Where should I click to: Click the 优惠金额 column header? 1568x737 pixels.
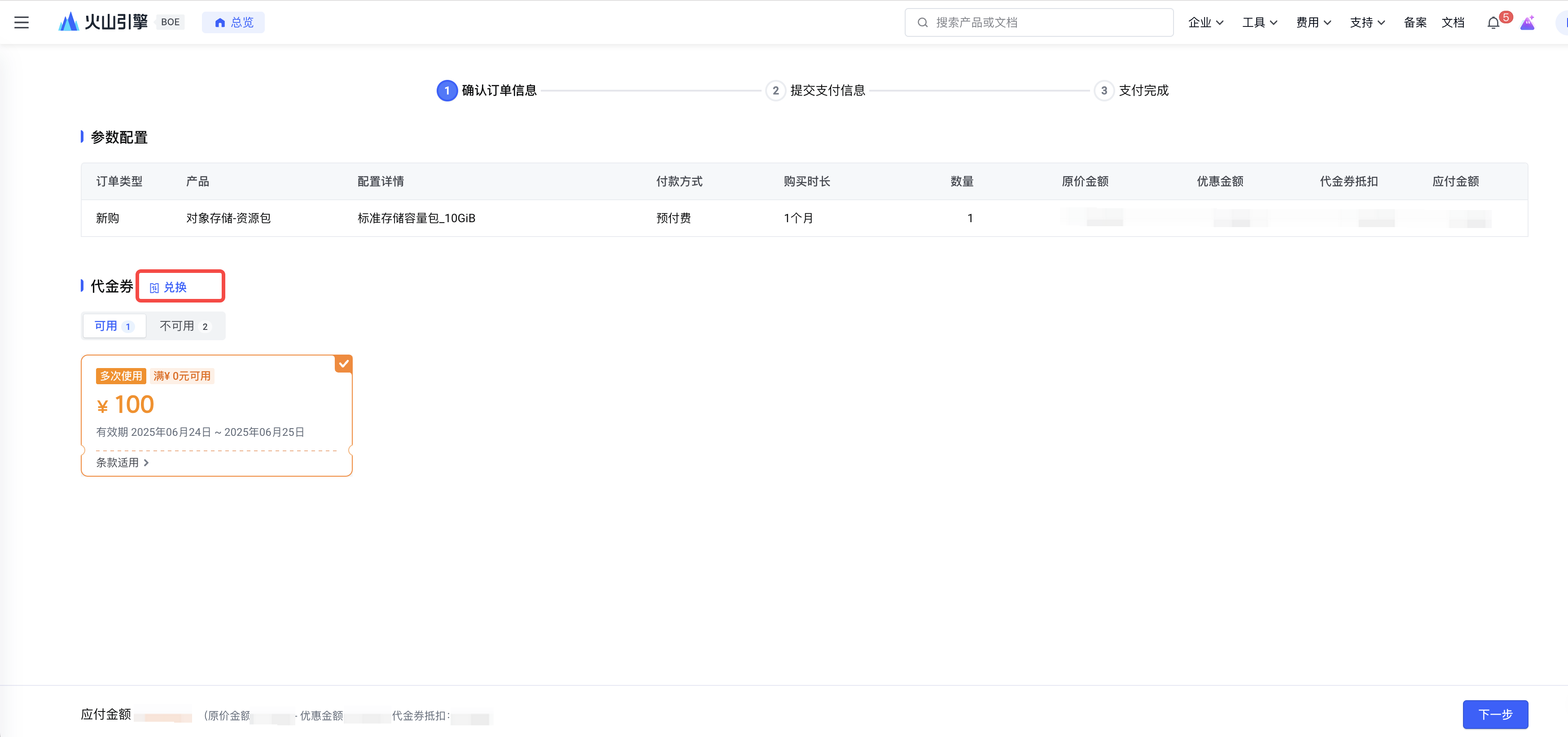(1220, 181)
